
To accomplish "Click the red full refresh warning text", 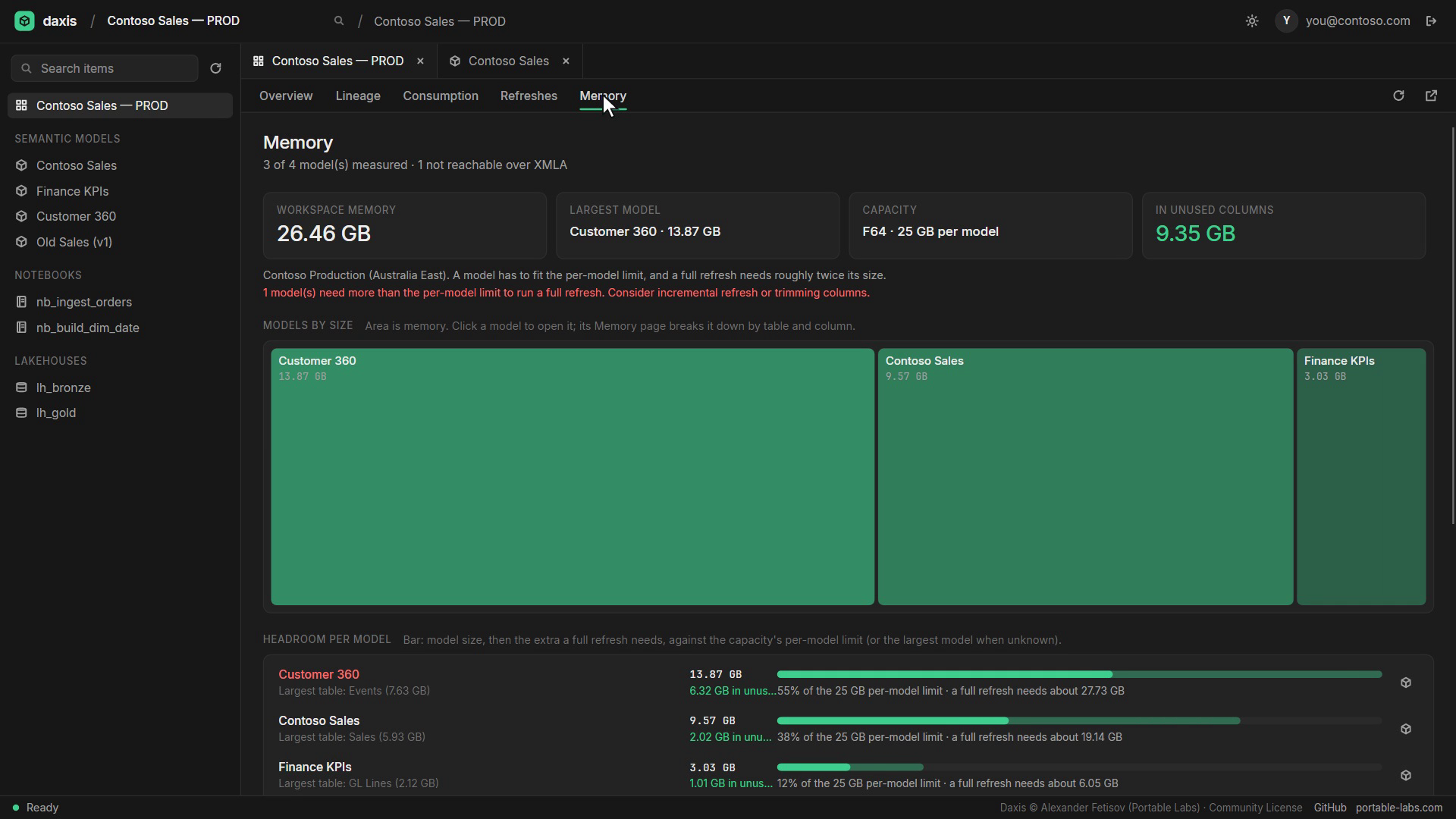I will coord(566,293).
